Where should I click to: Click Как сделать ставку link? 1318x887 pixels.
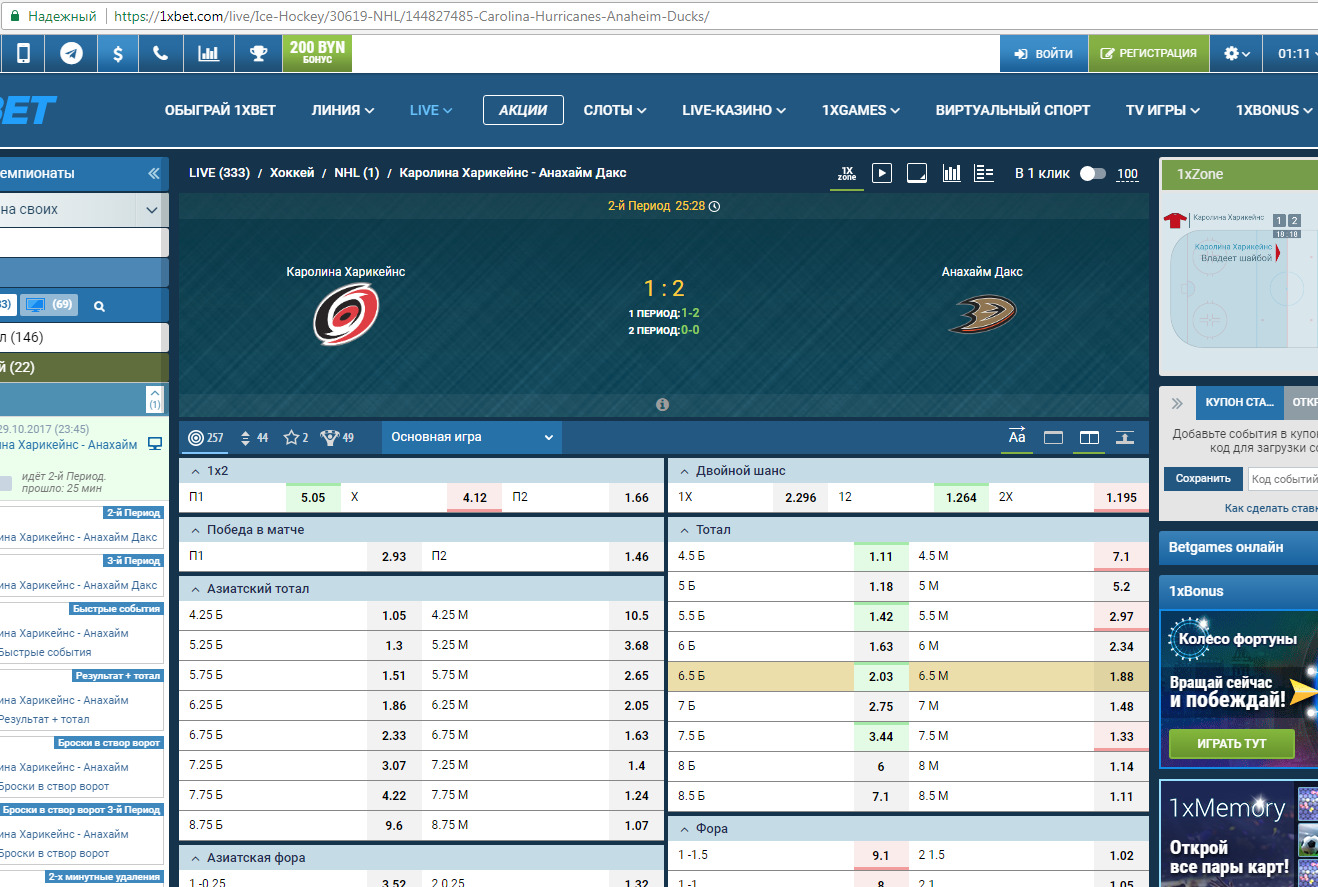1271,508
